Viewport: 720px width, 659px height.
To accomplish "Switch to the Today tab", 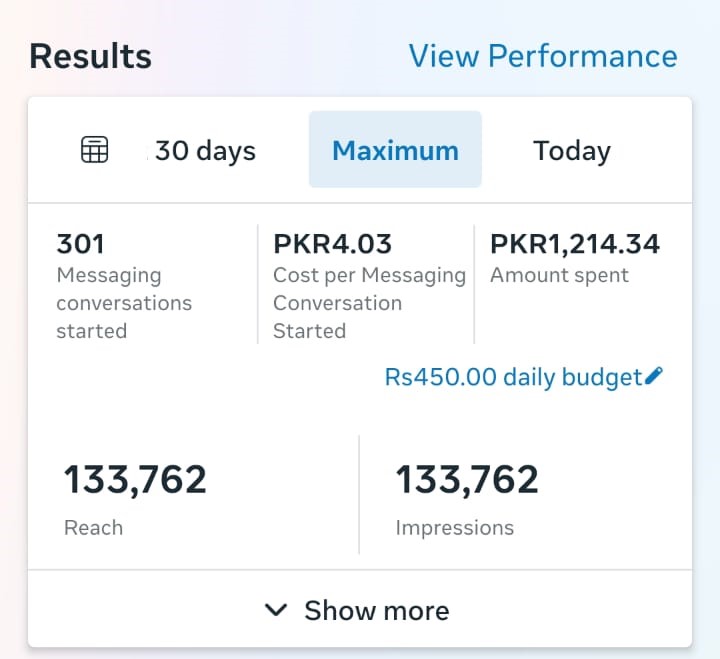I will click(x=571, y=151).
